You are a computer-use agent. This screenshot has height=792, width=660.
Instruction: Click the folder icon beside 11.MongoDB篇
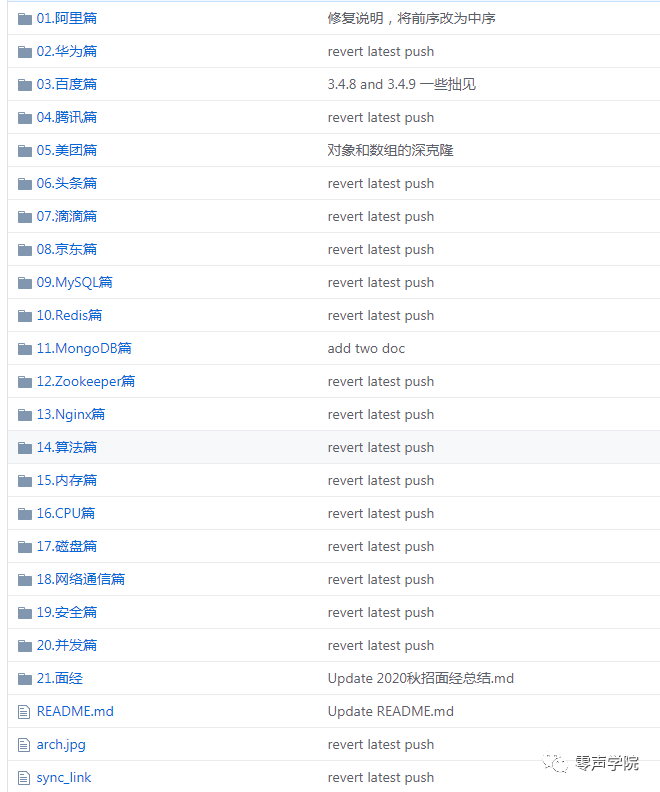pyautogui.click(x=25, y=349)
